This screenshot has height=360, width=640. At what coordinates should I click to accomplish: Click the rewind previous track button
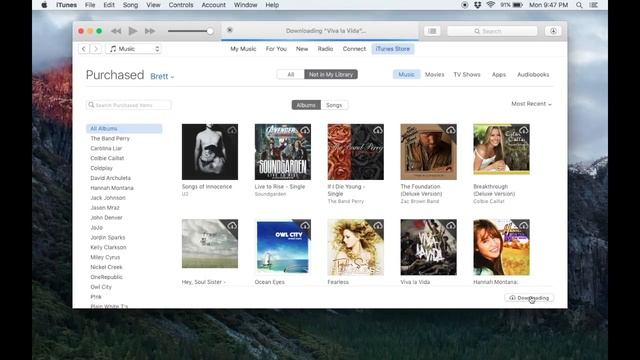coord(116,31)
